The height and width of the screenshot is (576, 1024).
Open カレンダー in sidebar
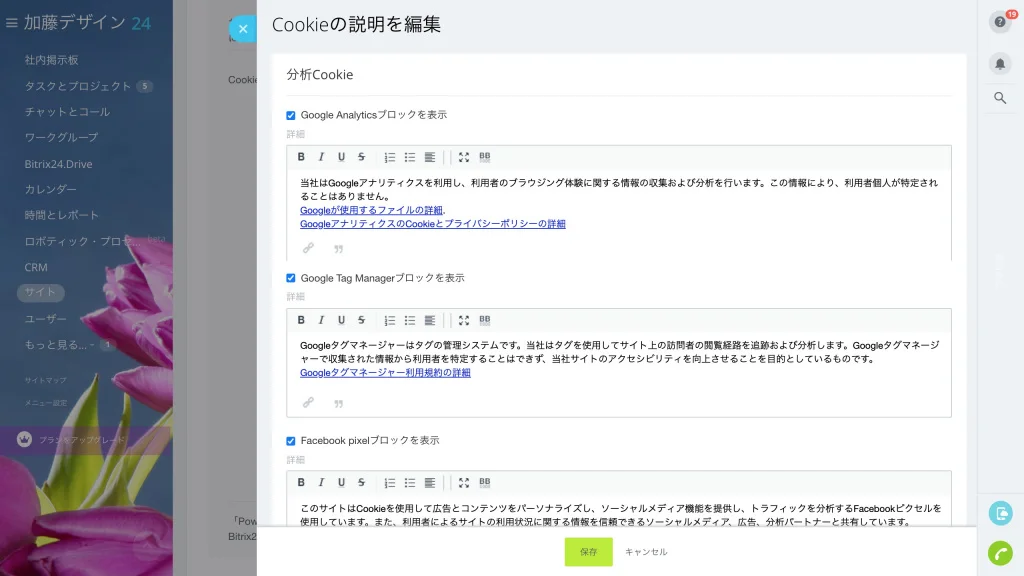point(50,189)
